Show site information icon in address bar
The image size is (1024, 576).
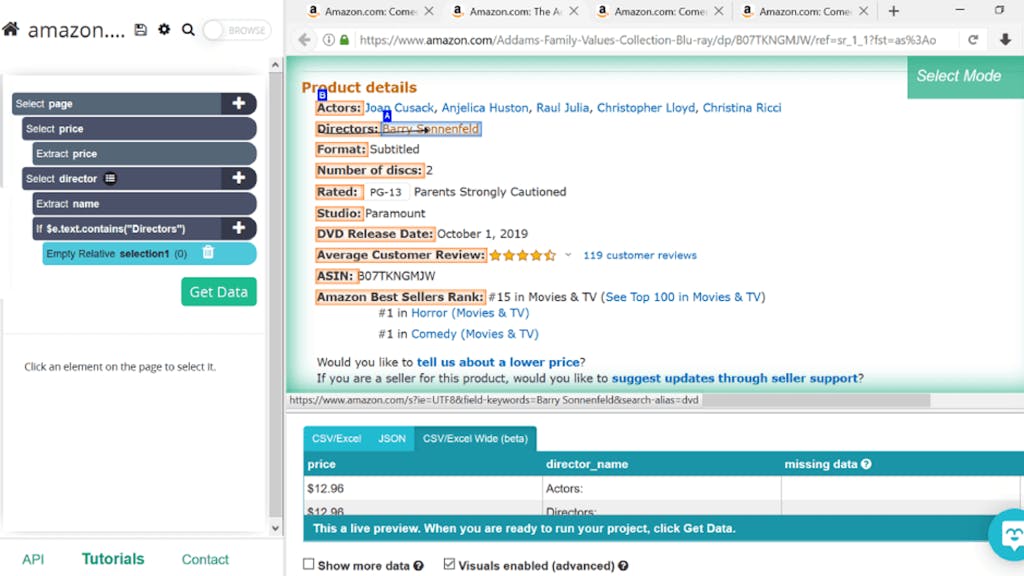(328, 40)
